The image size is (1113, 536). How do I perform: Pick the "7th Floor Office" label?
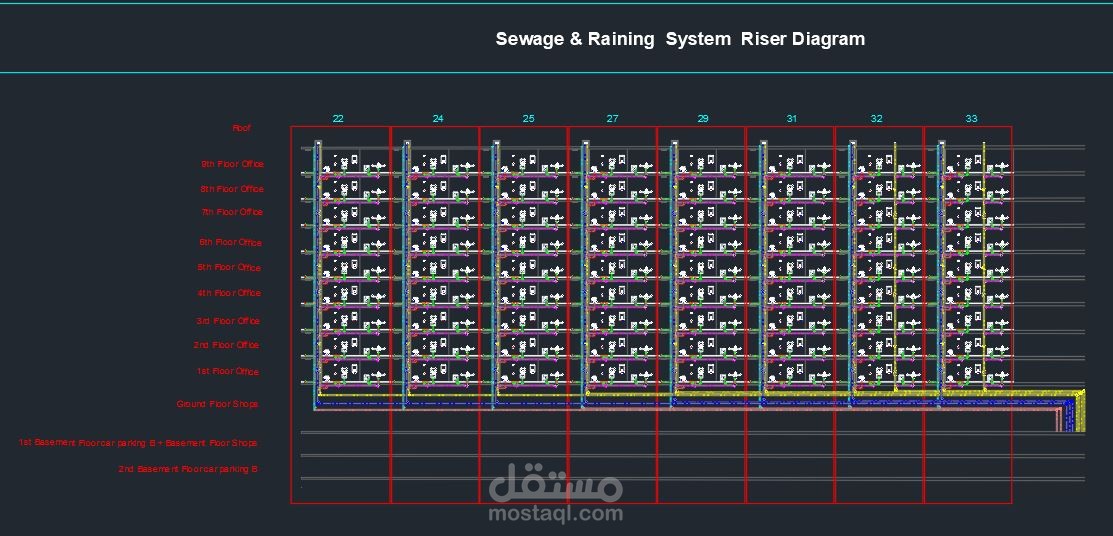[x=231, y=212]
